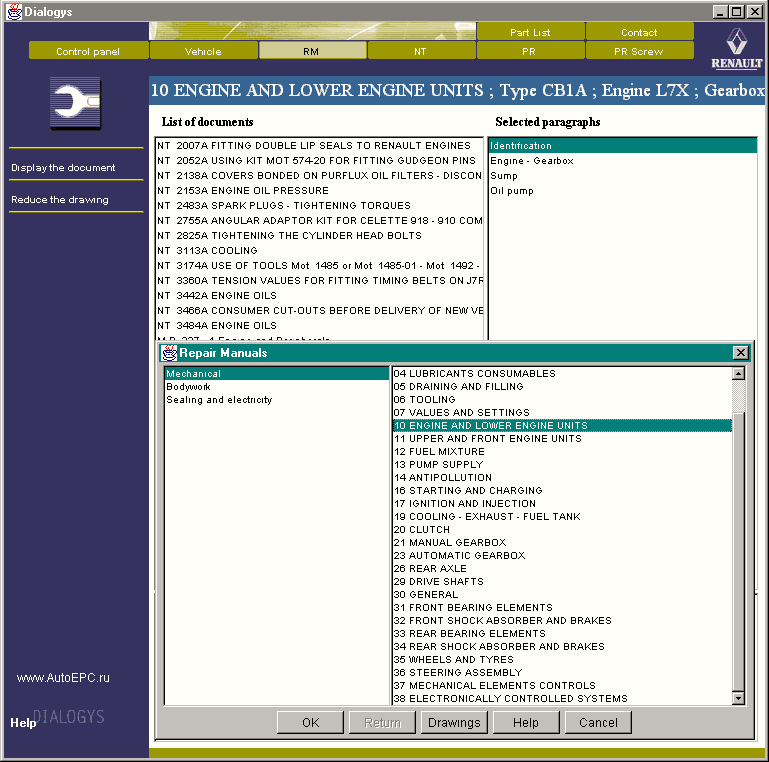Click the Renault logo
Viewport: 769px width, 762px height.
coord(736,48)
